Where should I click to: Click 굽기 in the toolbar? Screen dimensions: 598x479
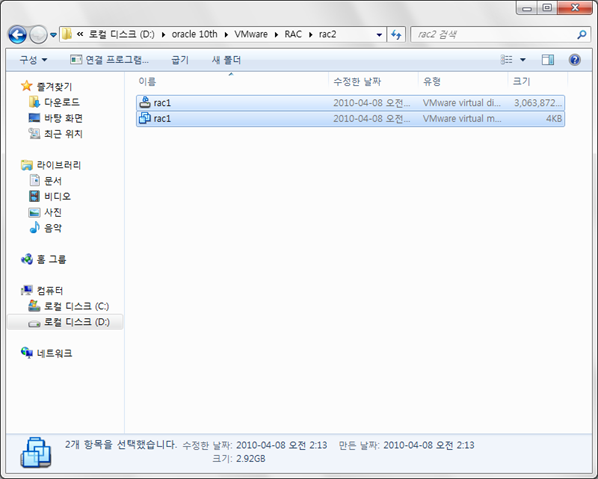(x=180, y=60)
